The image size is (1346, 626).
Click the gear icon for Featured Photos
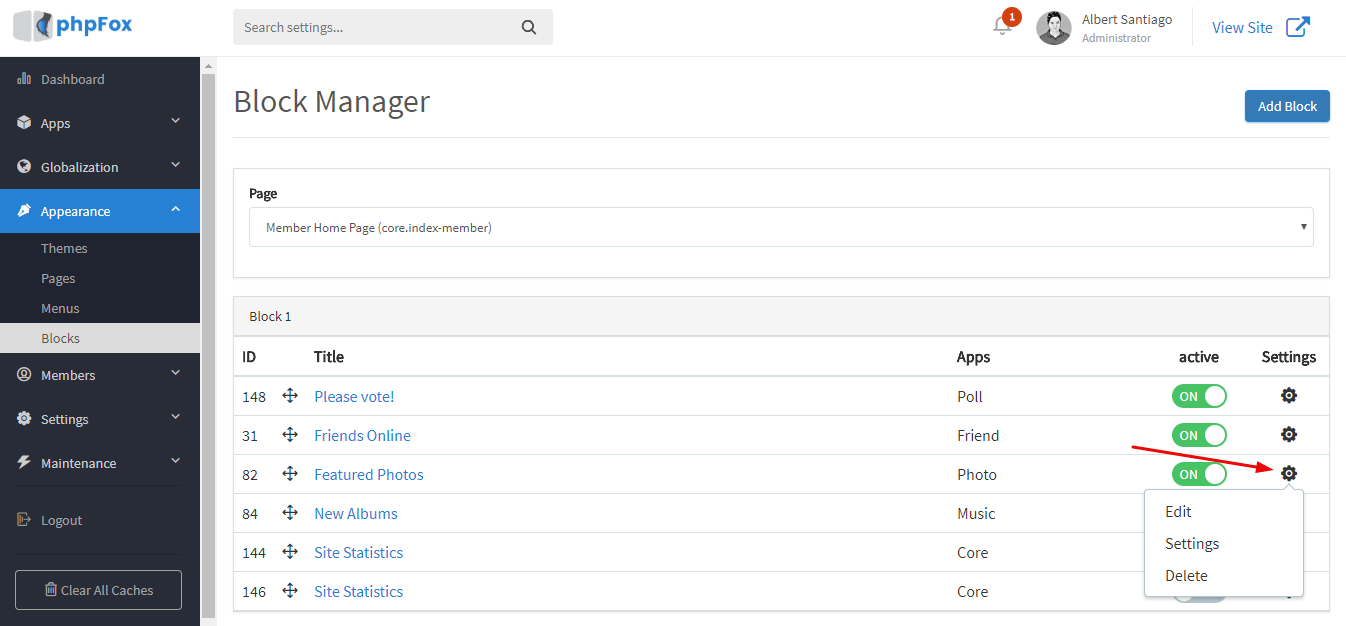point(1289,474)
